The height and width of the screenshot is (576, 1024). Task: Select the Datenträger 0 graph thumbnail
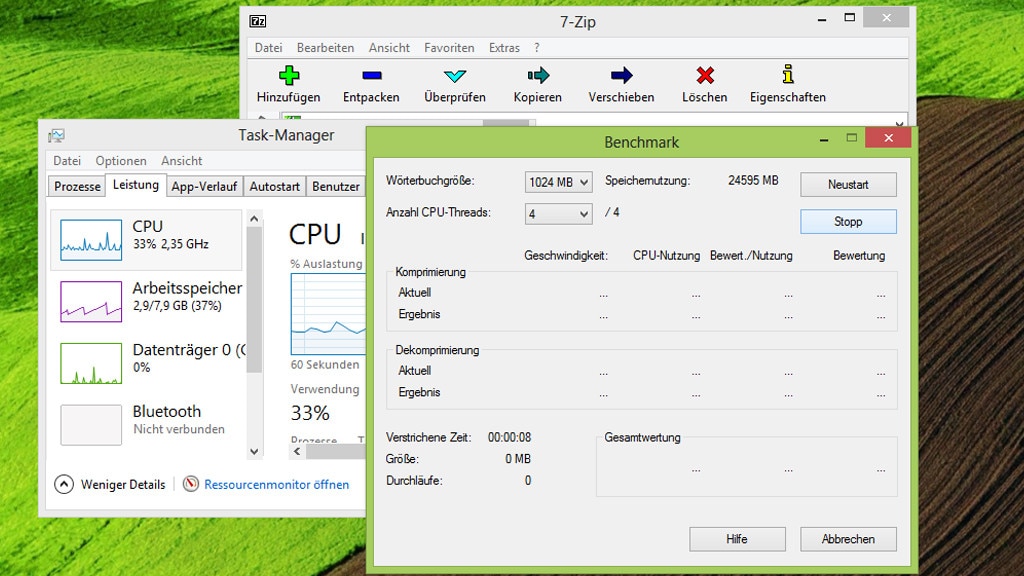click(91, 363)
